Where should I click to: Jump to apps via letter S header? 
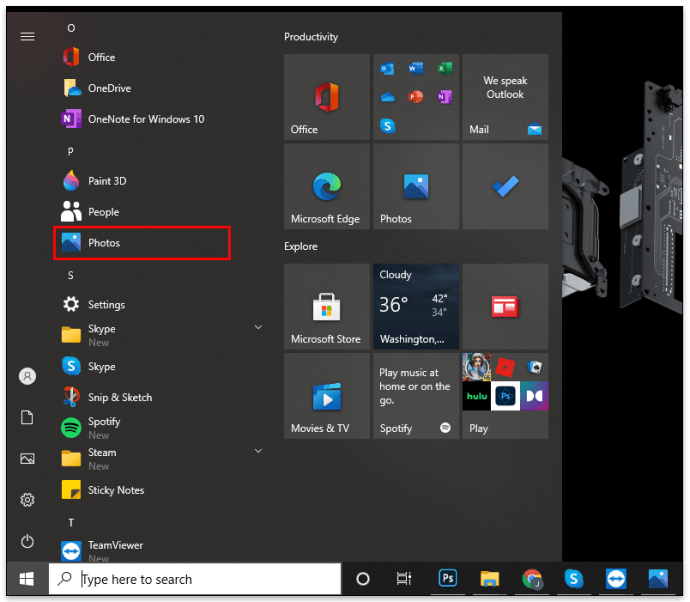point(70,275)
